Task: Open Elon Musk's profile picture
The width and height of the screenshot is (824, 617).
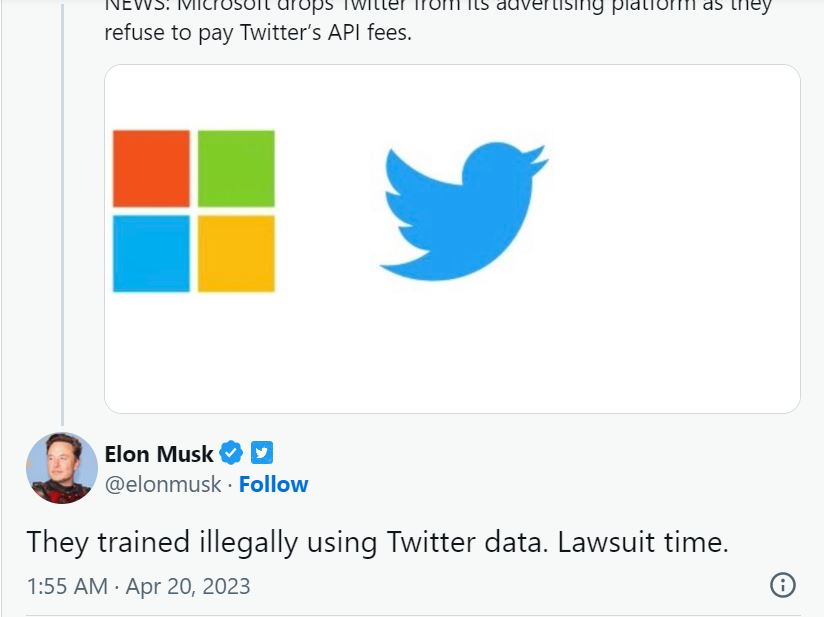Action: point(62,468)
